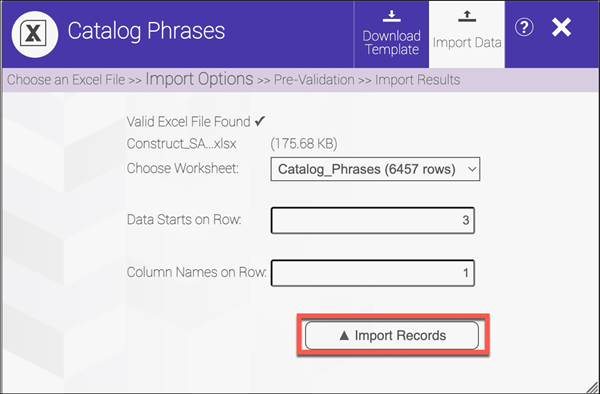Focus the Data Starts on Row field

[x=373, y=220]
